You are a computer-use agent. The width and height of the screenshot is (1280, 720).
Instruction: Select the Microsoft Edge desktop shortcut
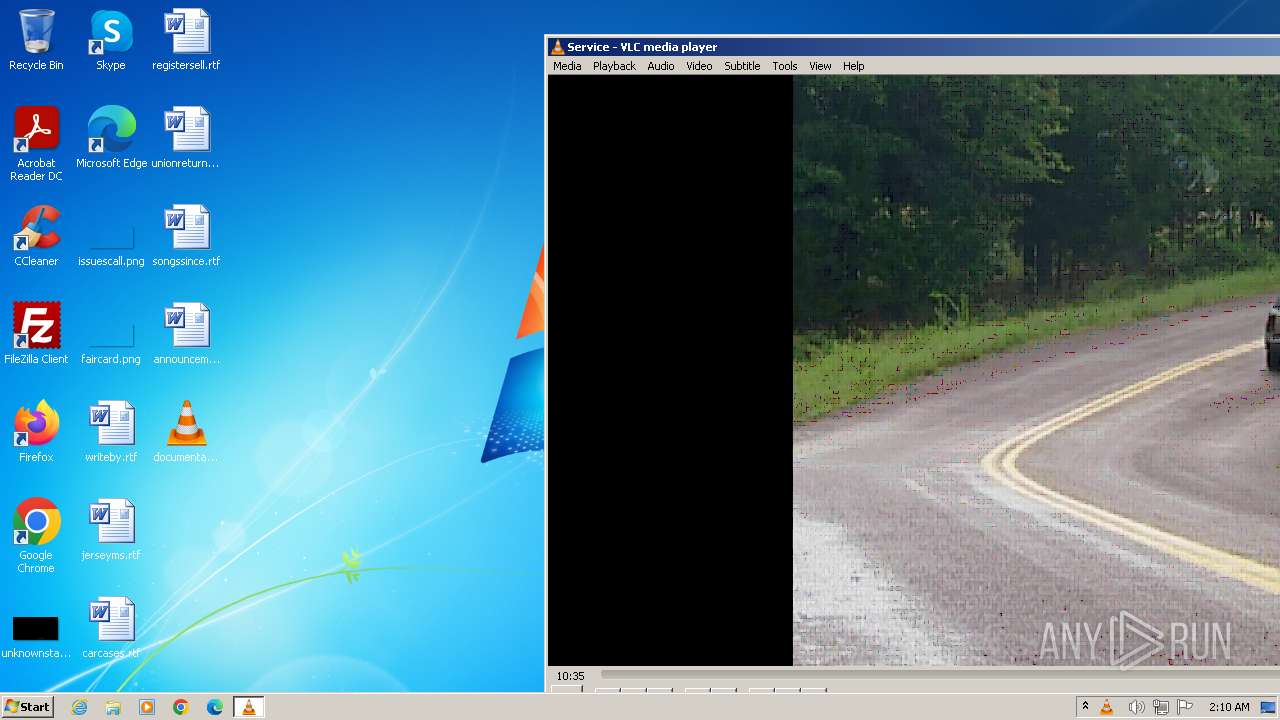111,138
